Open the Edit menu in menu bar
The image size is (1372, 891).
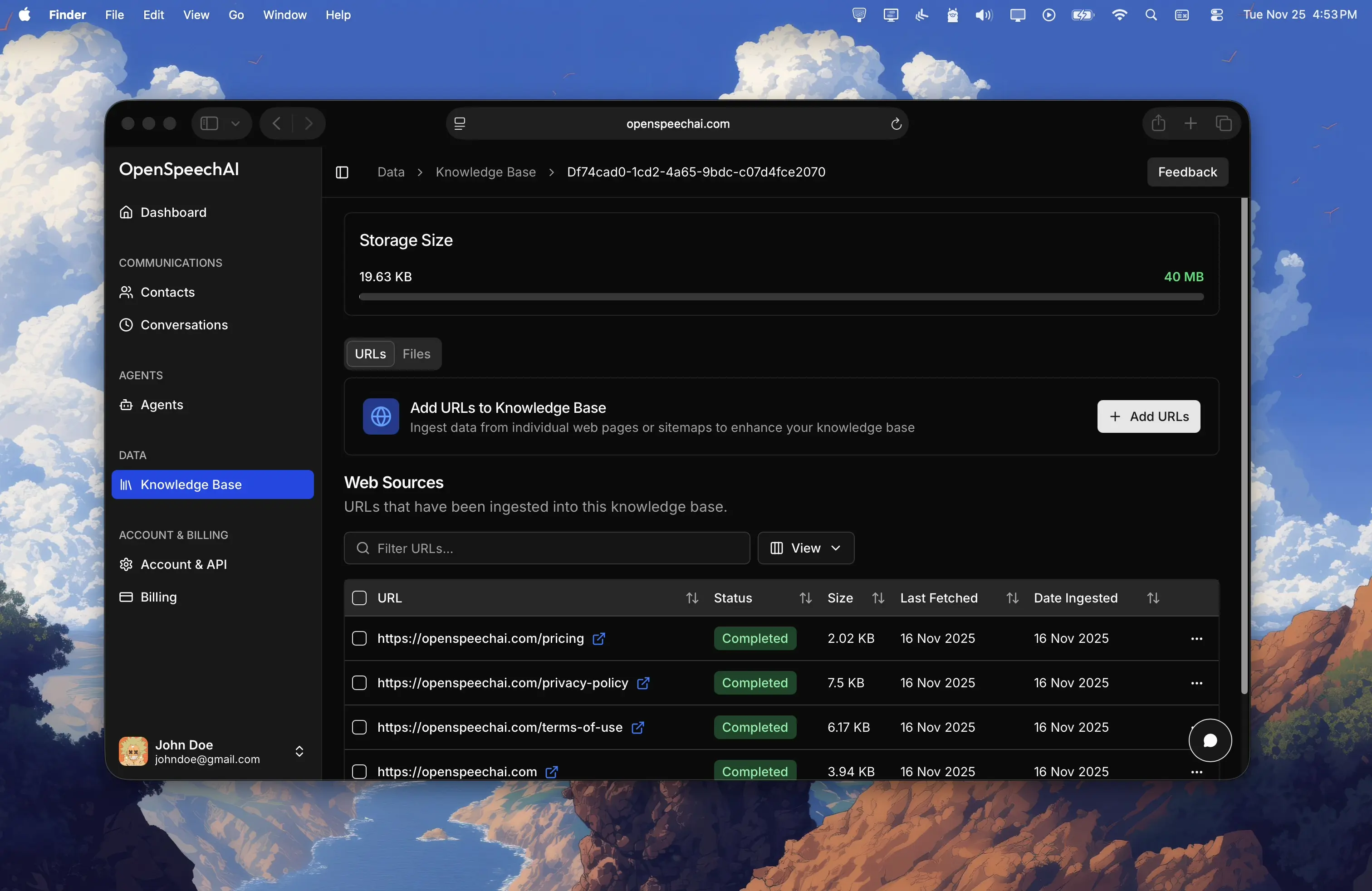tap(153, 15)
